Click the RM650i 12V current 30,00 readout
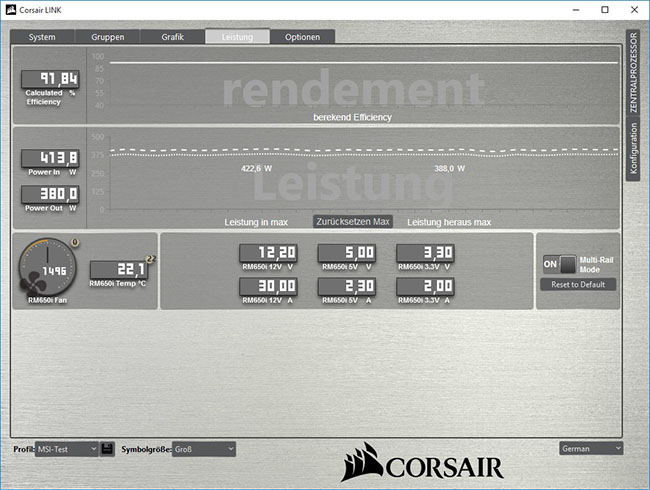650x490 pixels. pos(268,286)
